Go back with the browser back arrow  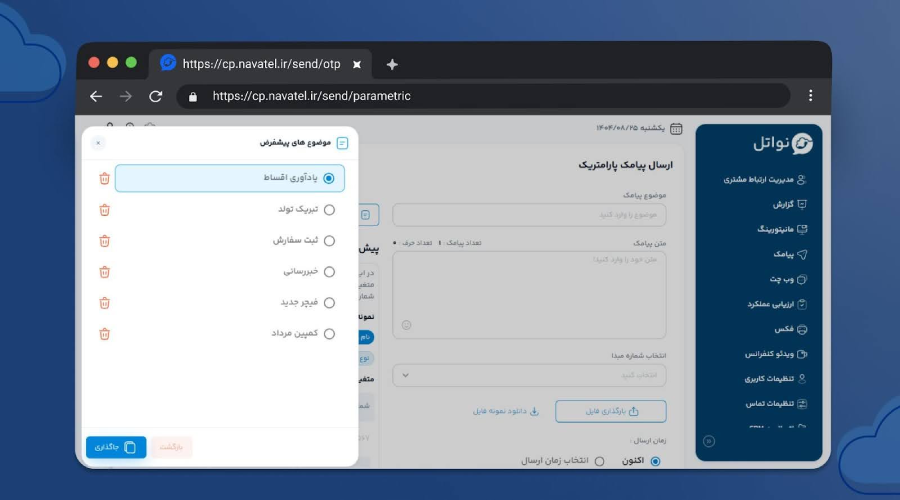tap(96, 96)
